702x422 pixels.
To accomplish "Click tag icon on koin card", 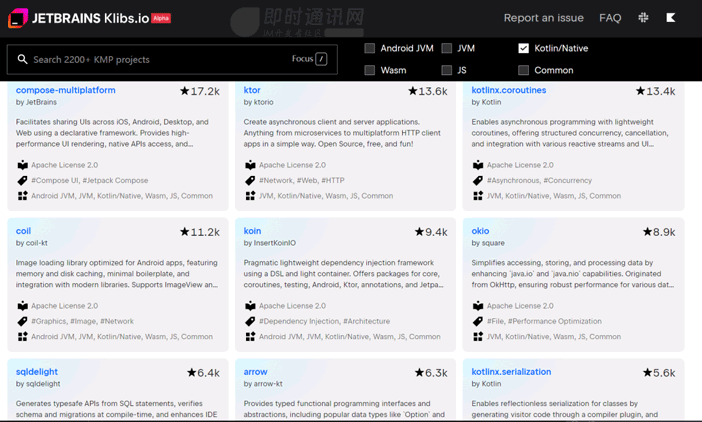I will coord(250,321).
